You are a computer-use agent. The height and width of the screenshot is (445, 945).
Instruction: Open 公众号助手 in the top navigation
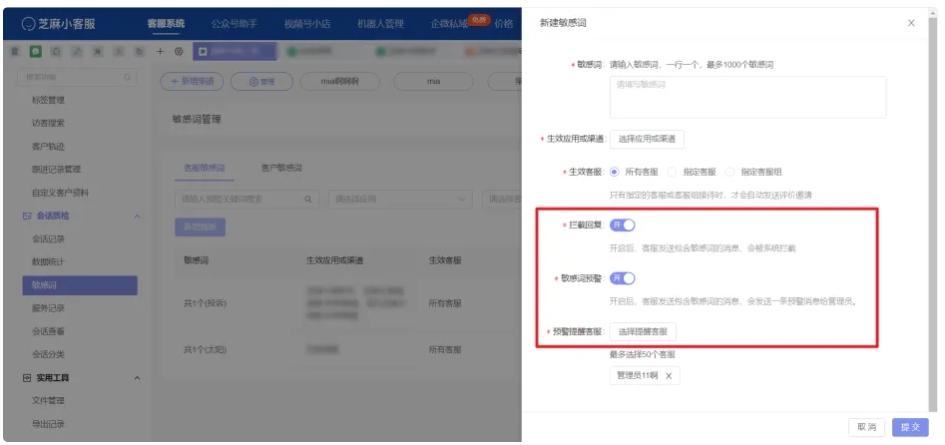click(240, 22)
